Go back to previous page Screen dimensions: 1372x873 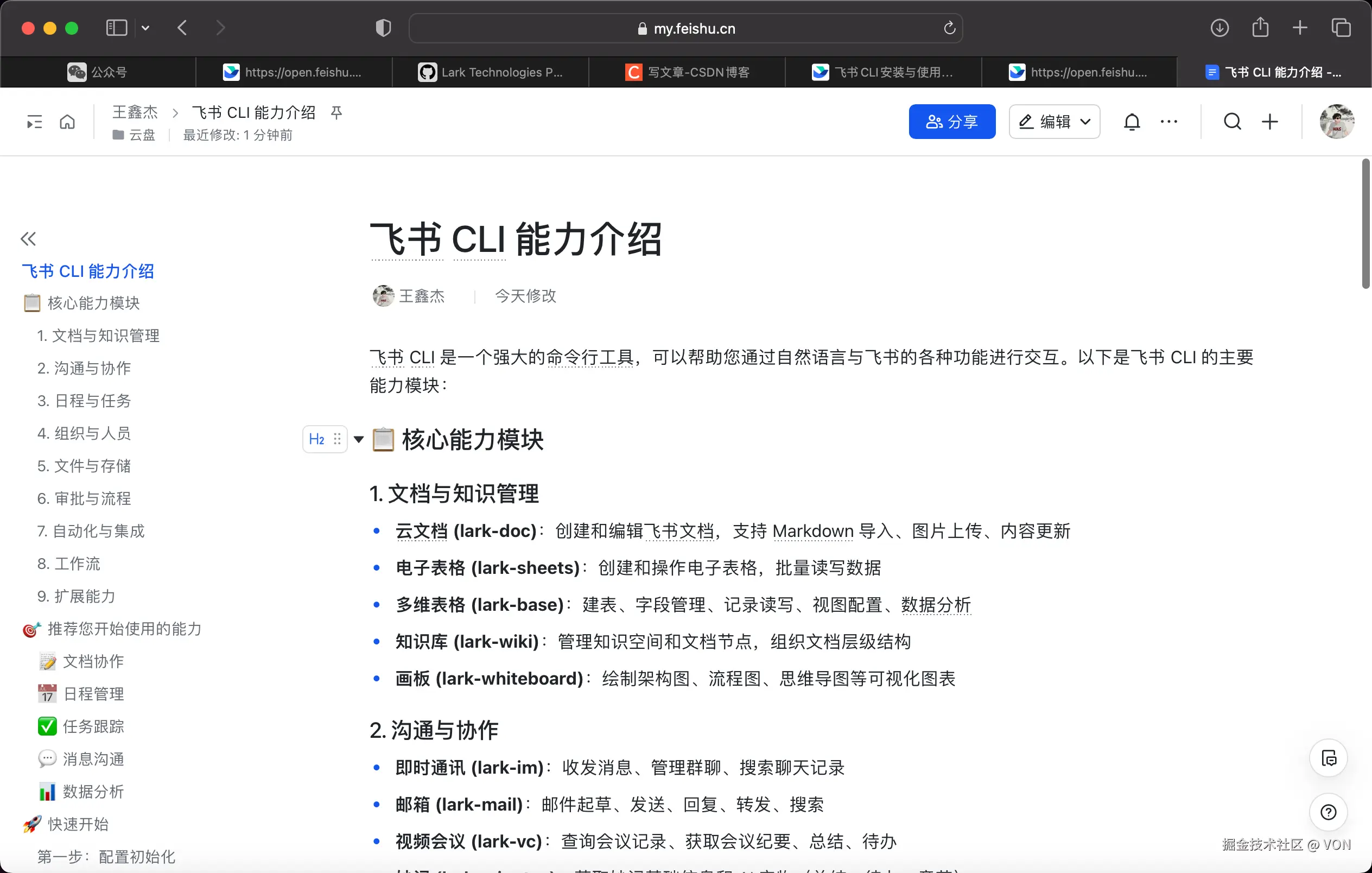(x=182, y=28)
